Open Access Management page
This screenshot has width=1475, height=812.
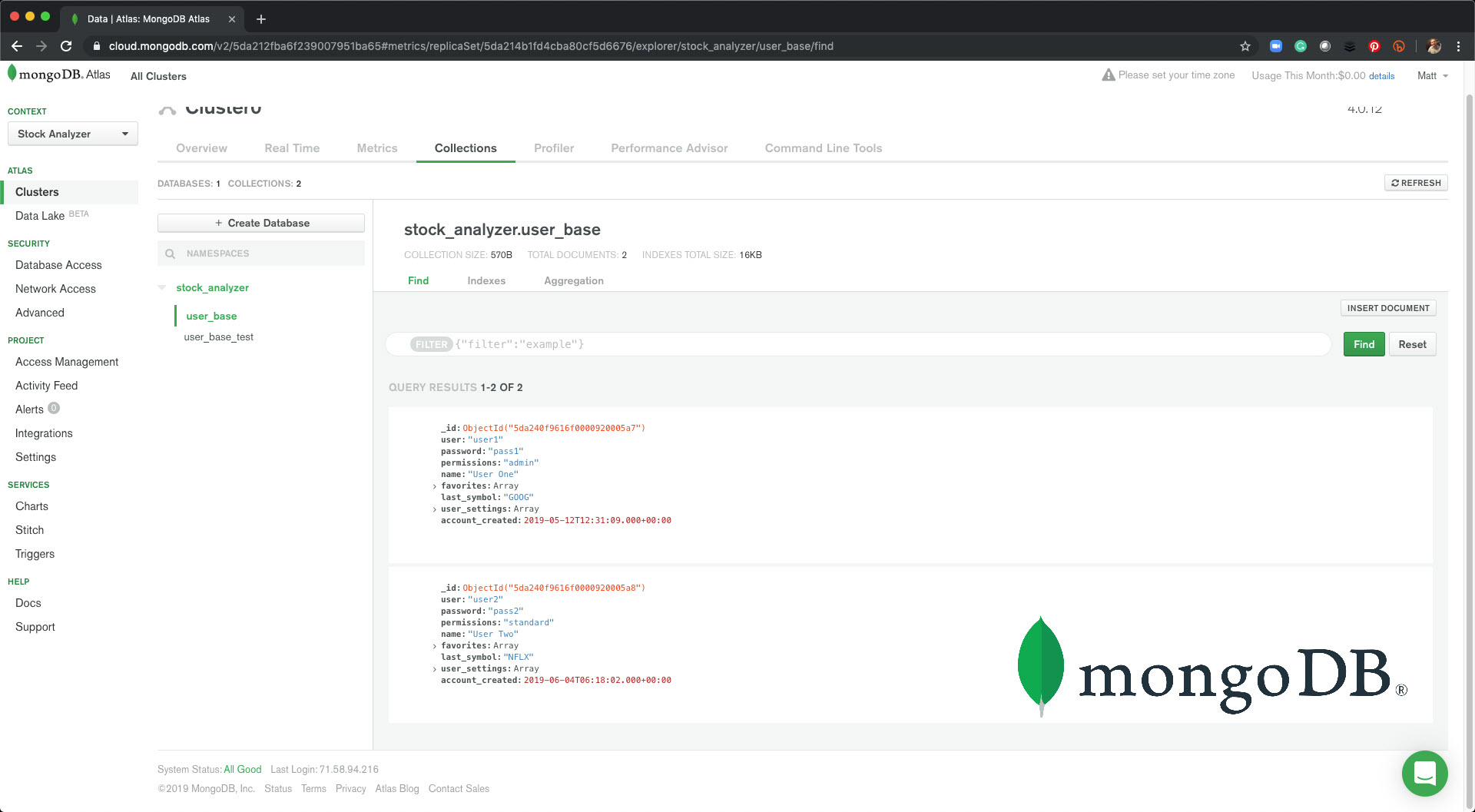click(67, 362)
